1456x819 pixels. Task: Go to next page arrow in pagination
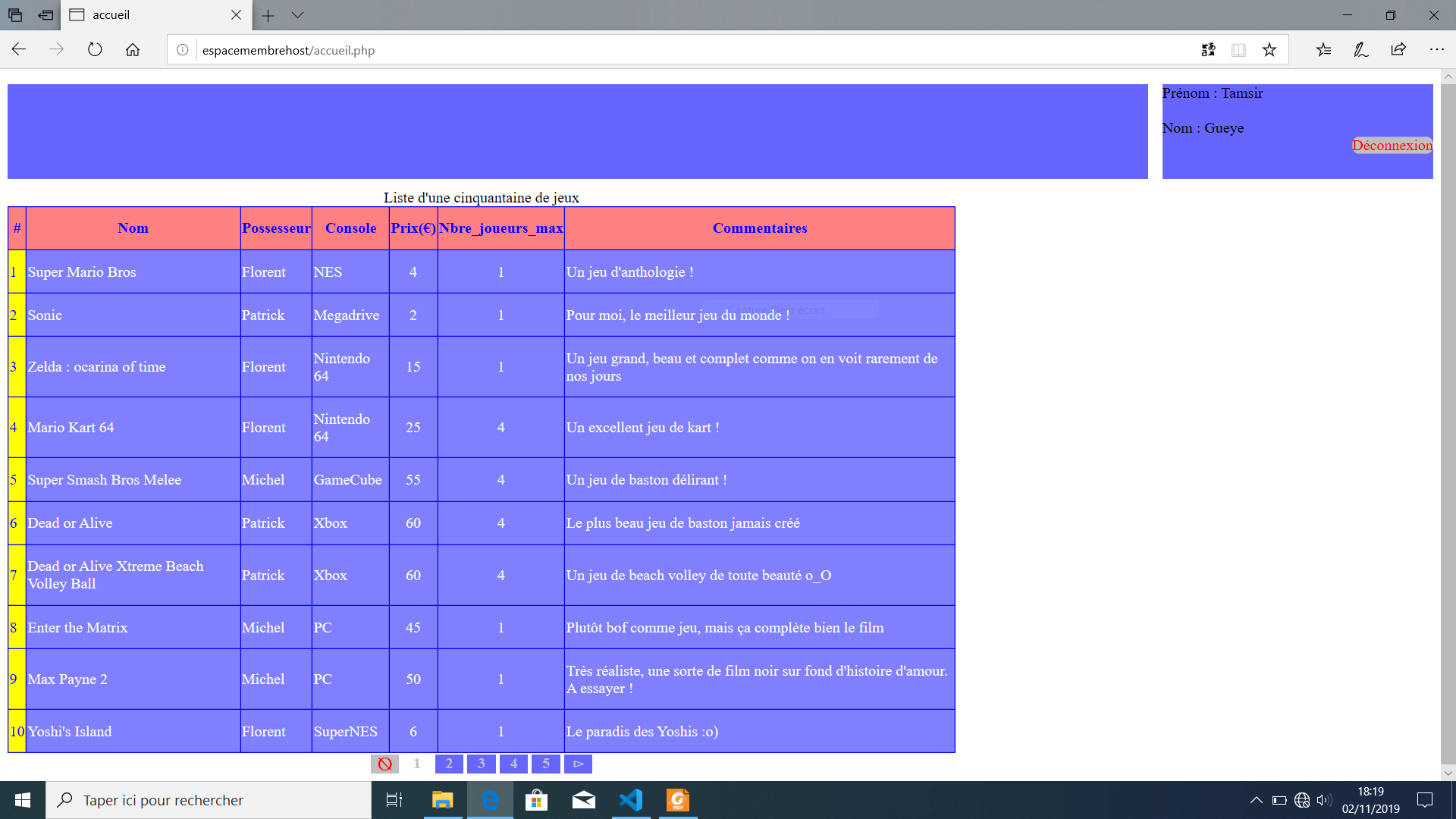click(x=578, y=764)
